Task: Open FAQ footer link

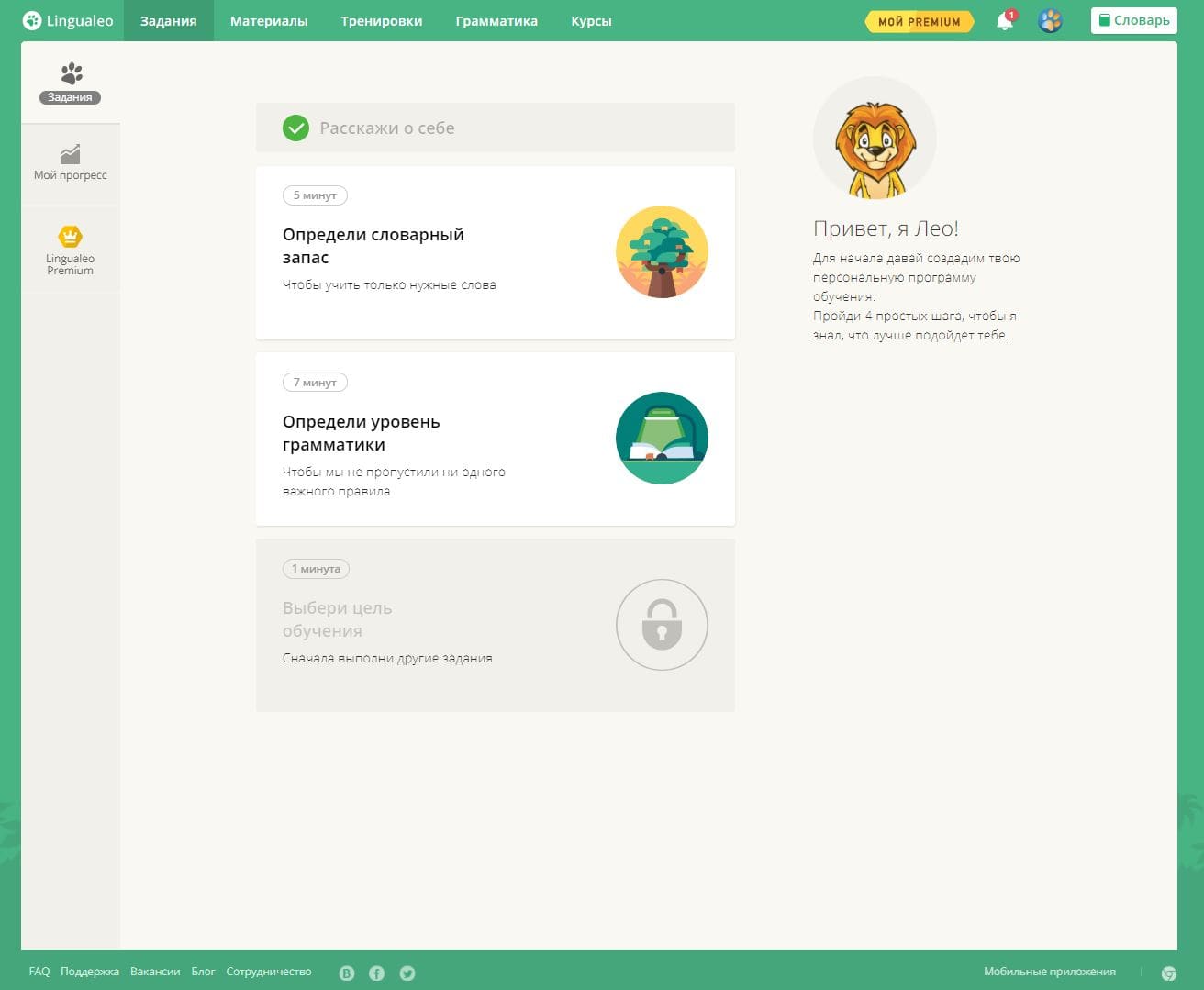Action: tap(39, 972)
